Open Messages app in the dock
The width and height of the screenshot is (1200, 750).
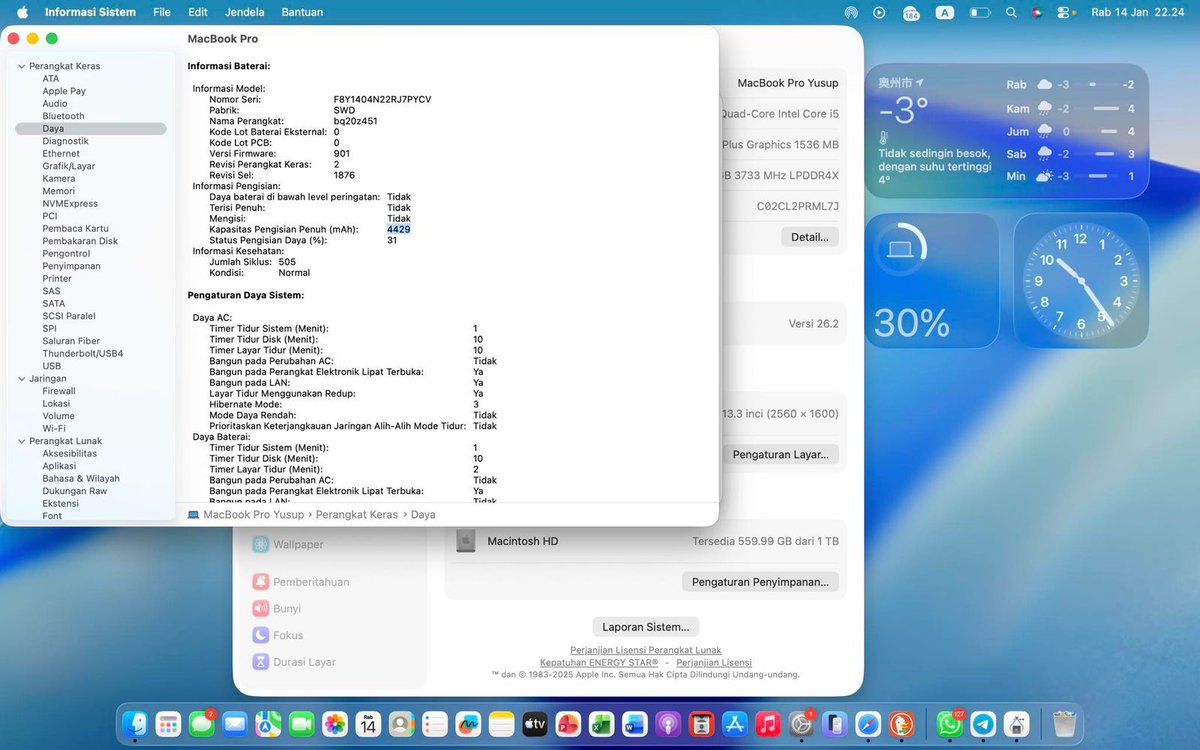tap(202, 724)
